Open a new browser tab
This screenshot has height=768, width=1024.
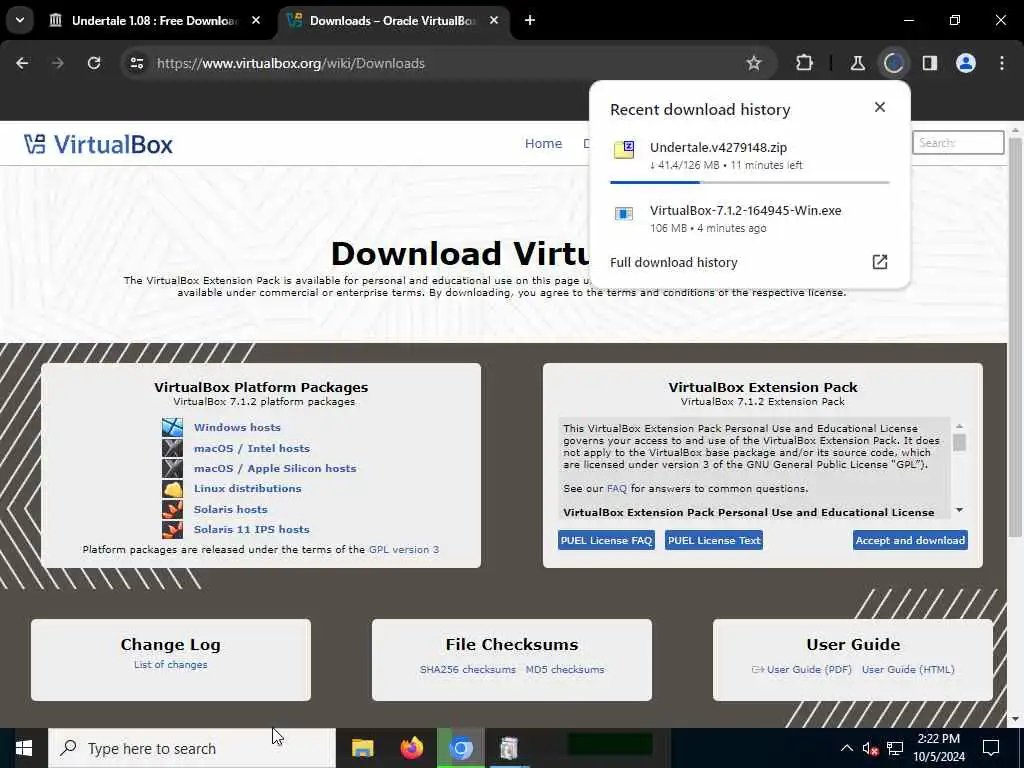tap(530, 20)
